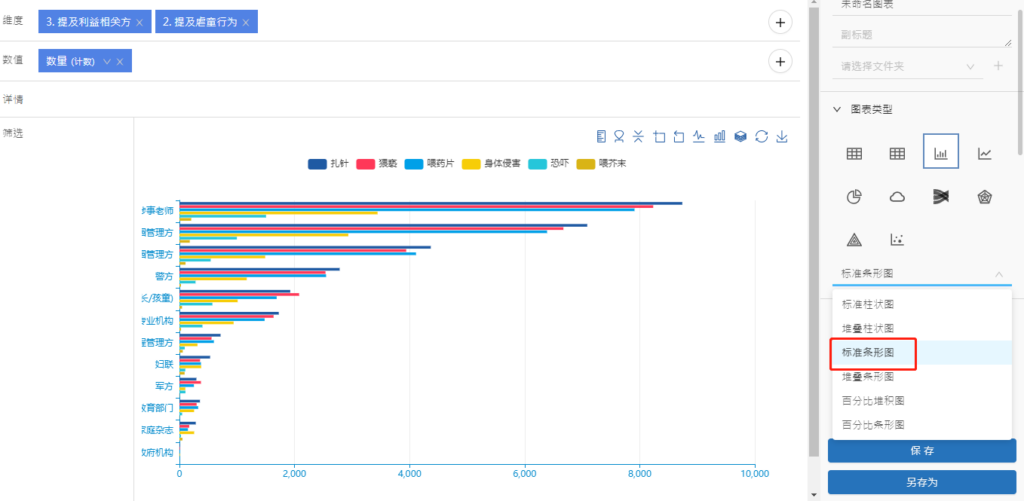This screenshot has width=1024, height=501.
Task: Select the bar chart type icon
Action: pos(941,153)
